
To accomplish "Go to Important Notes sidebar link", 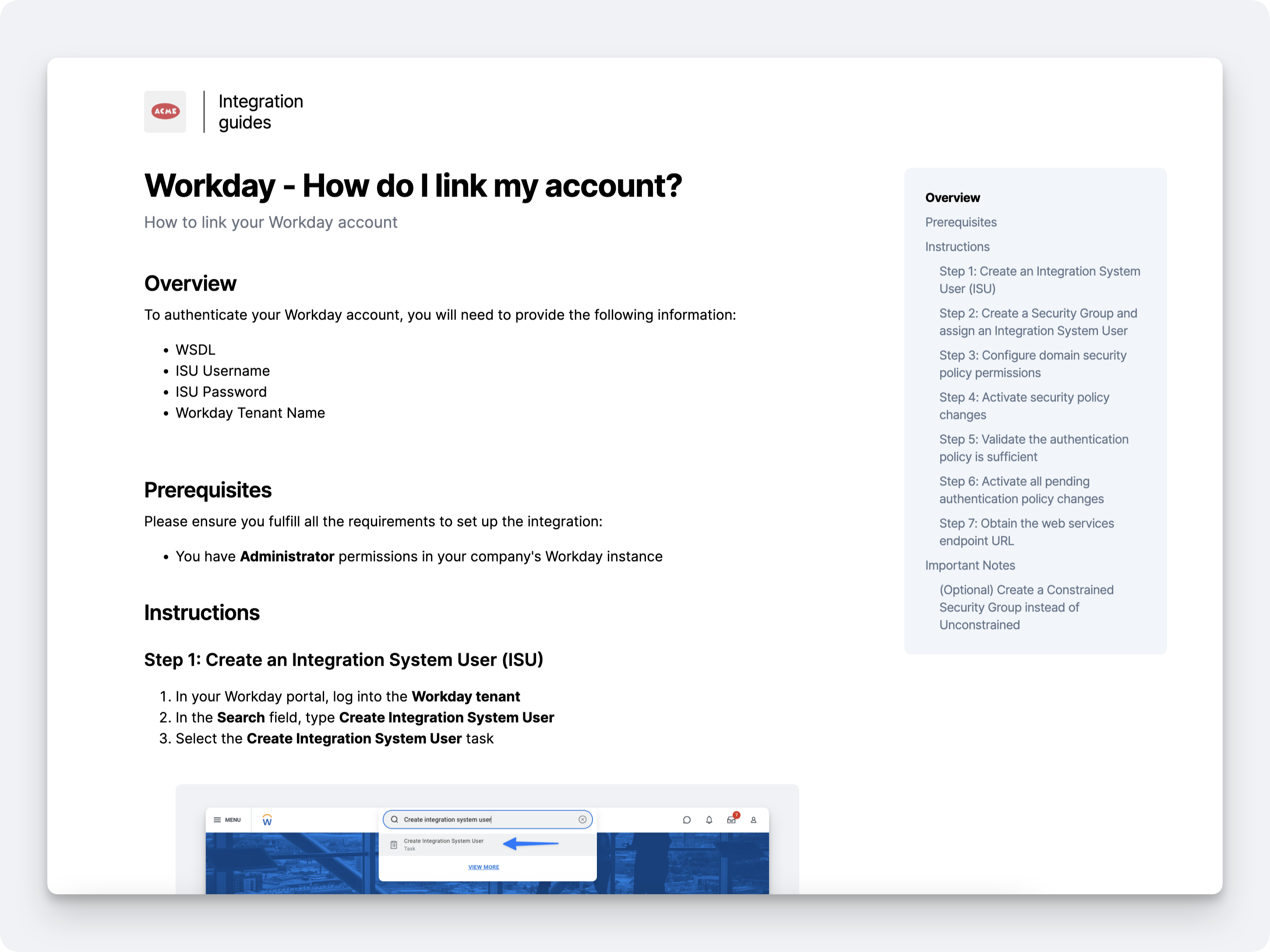I will [x=970, y=565].
